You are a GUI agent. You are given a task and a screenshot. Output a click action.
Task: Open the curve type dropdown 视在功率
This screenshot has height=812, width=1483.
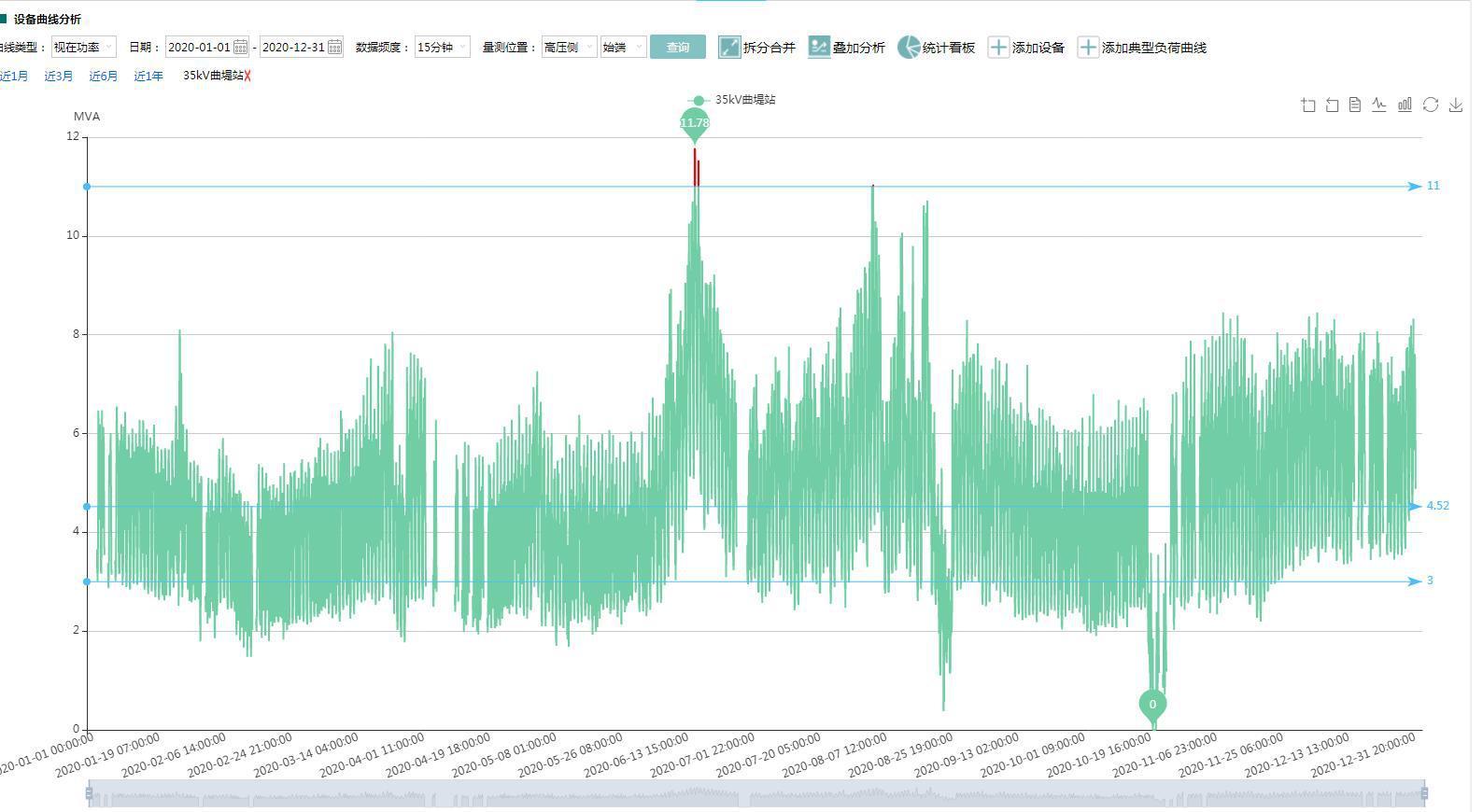point(84,47)
